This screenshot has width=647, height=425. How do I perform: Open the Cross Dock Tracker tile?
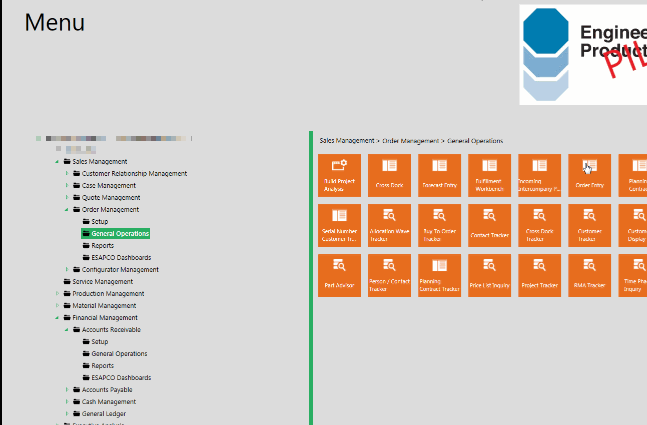coord(539,225)
